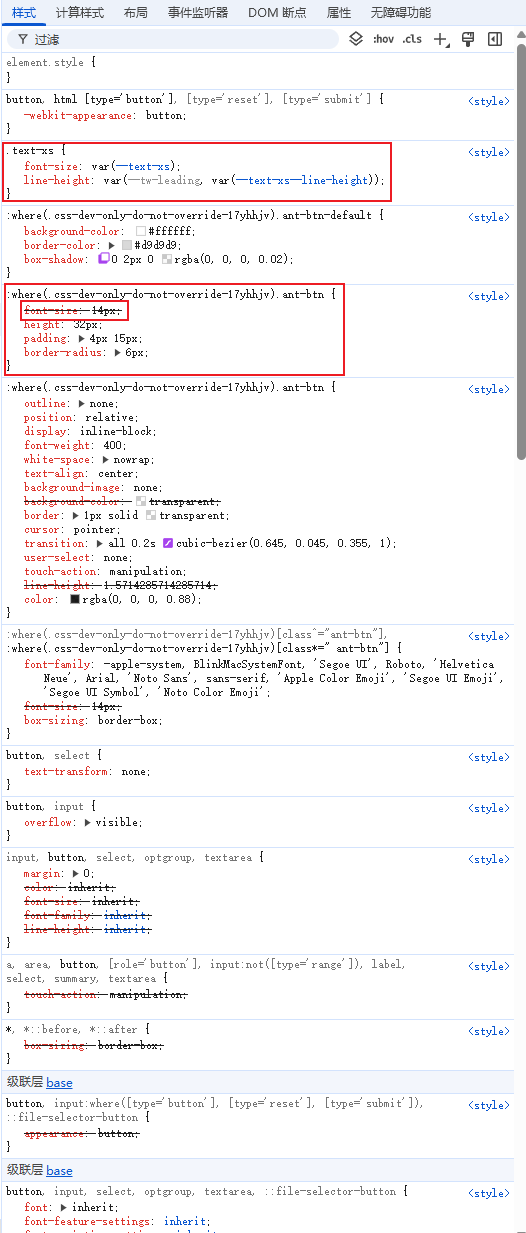Viewport: 526px width, 1233px height.
Task: Click the font-weight: 400 declaration
Action: pos(75,445)
